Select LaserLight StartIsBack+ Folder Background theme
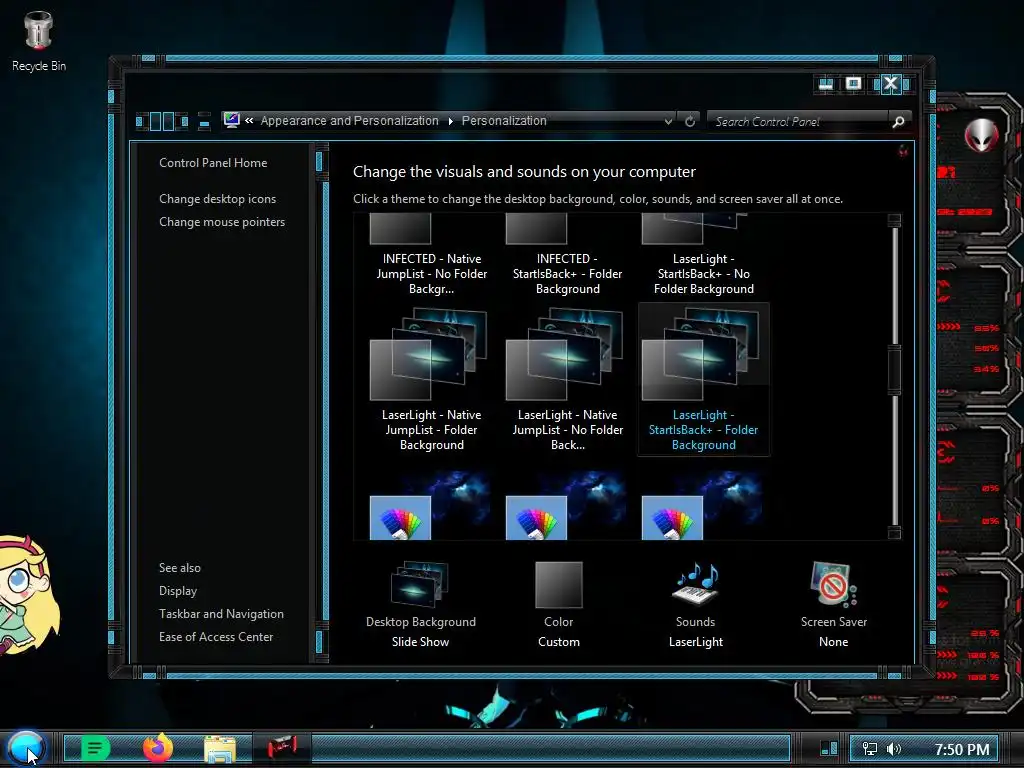Viewport: 1024px width, 768px height. (x=703, y=380)
